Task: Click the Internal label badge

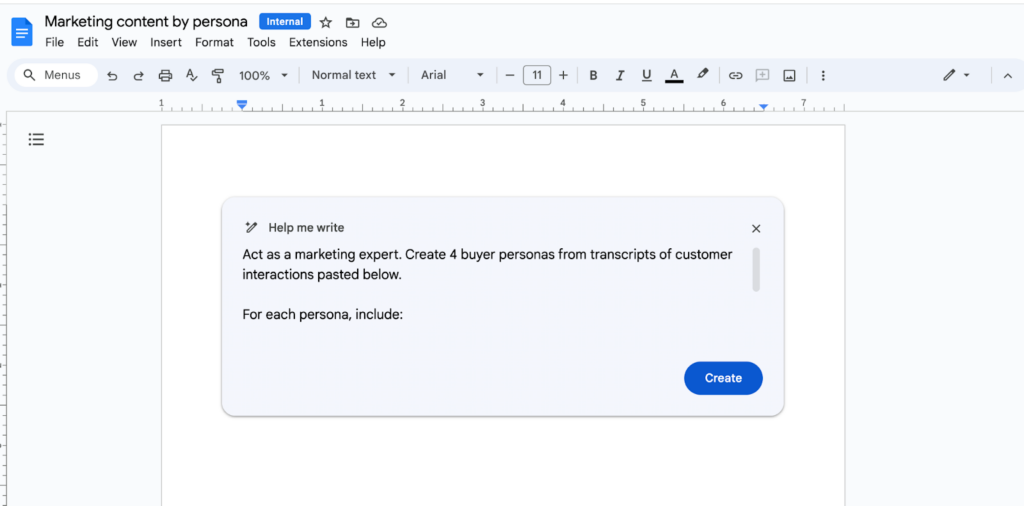Action: [x=285, y=22]
